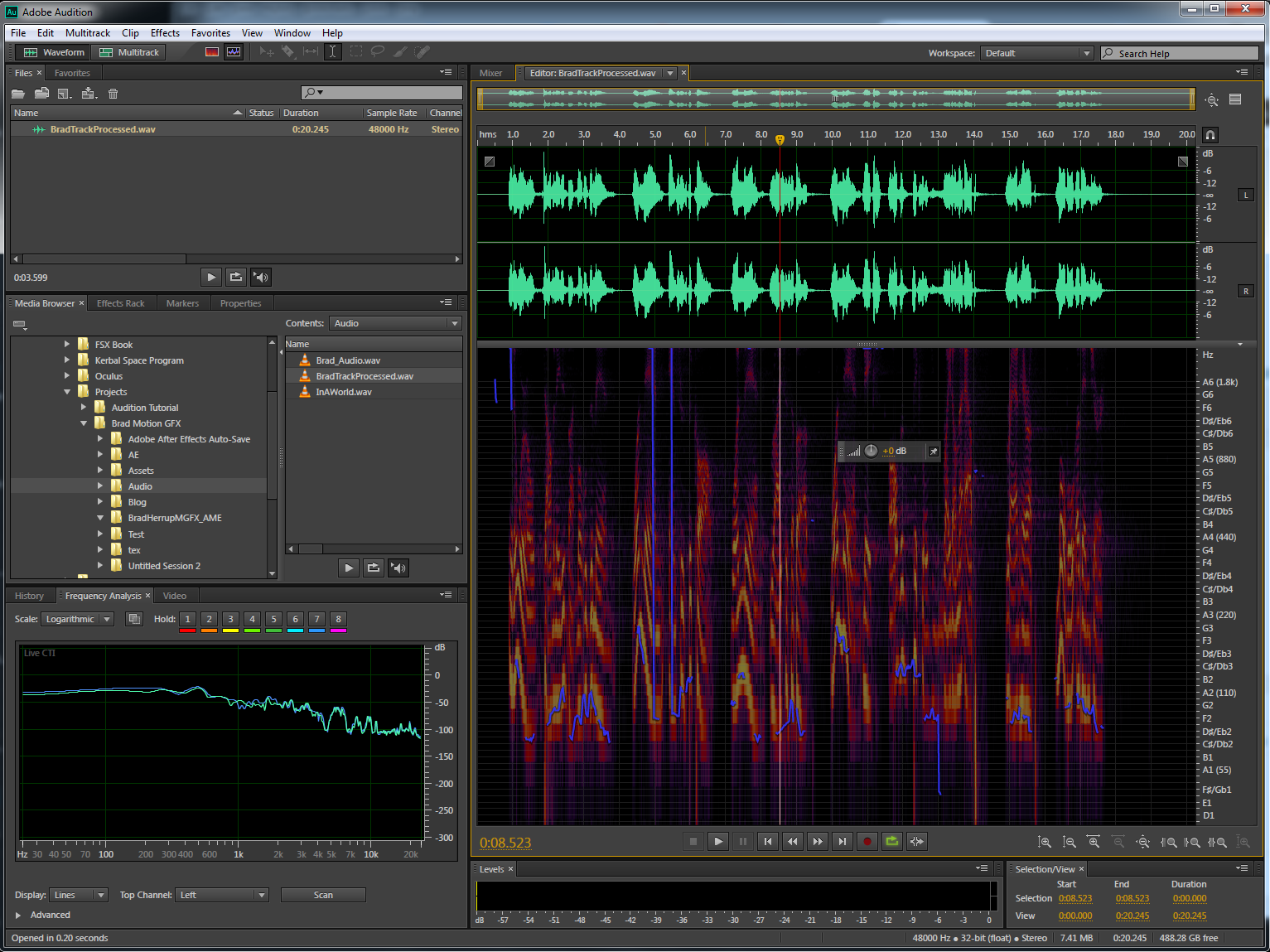Play preview in Media Browser

point(349,568)
